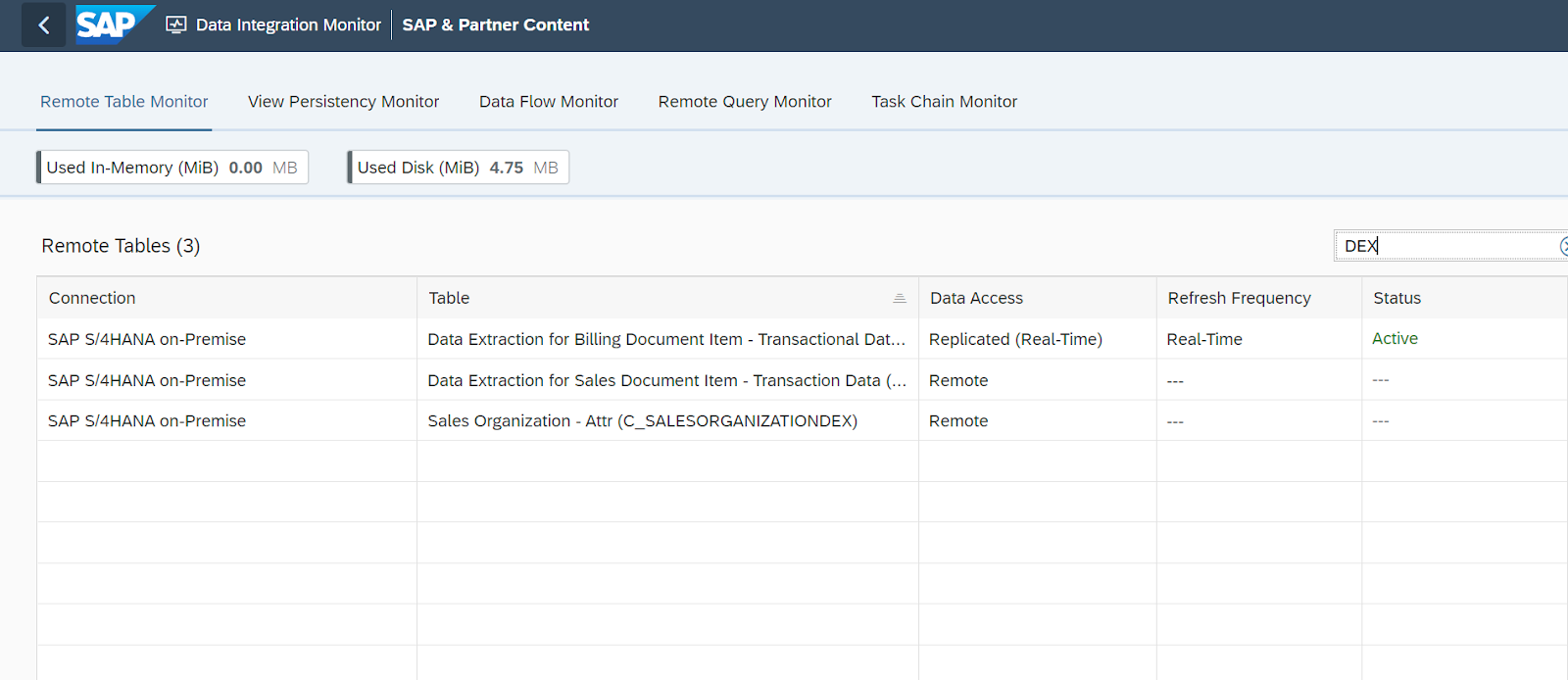Open the Remote Table Monitor tab
This screenshot has height=680, width=1568.
coord(124,102)
